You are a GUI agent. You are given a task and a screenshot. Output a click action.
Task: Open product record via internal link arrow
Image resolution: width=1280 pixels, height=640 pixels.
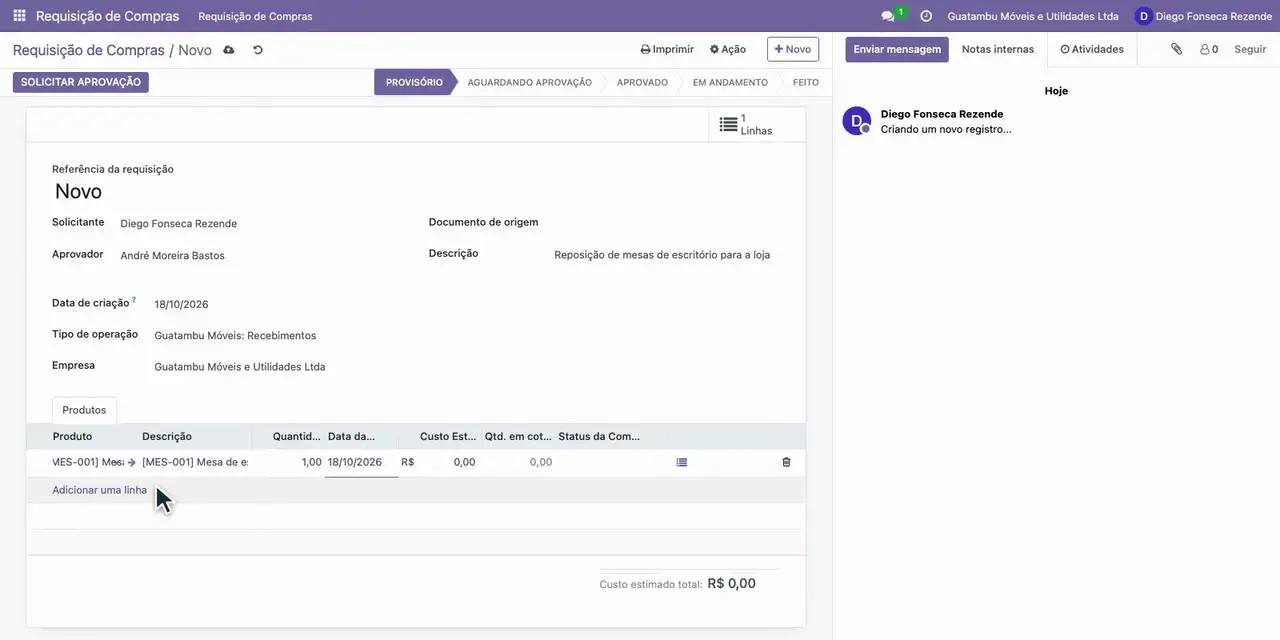131,462
